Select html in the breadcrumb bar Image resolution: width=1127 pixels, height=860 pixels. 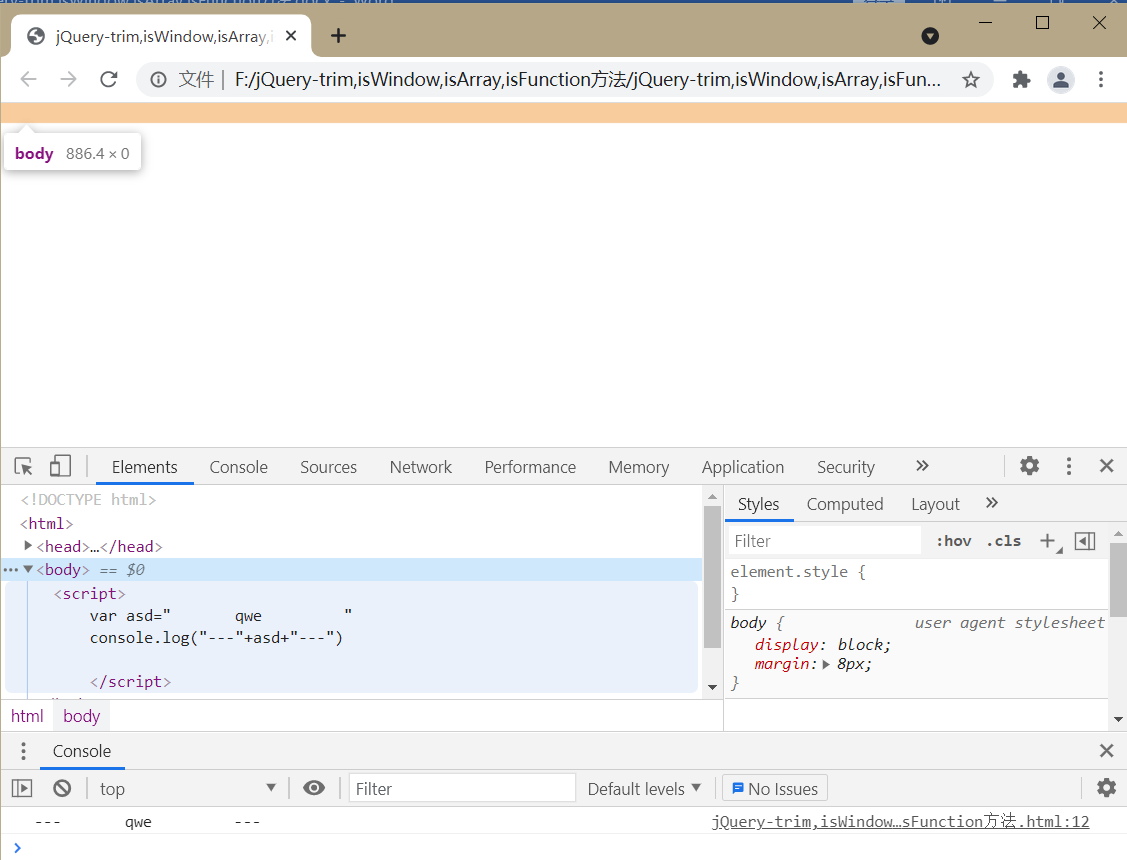click(27, 716)
